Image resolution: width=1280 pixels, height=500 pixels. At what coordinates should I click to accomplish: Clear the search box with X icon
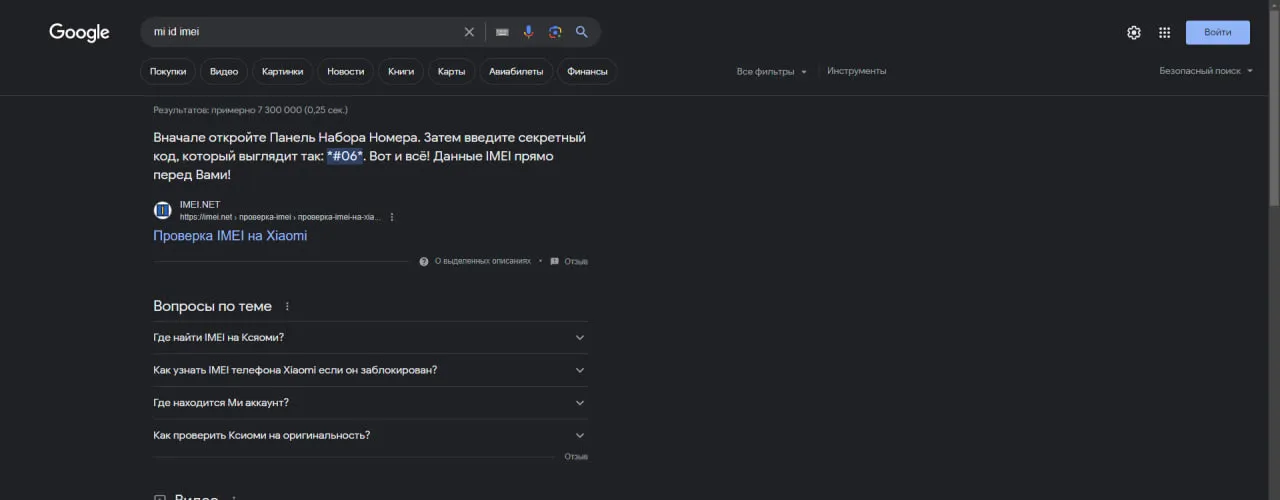point(469,32)
